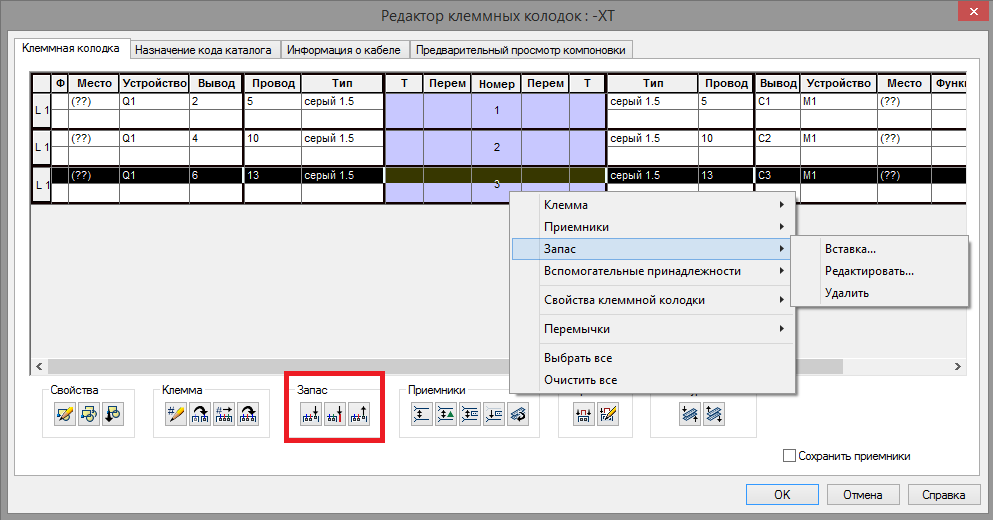Expand the Перемычки submenu arrow

point(781,329)
